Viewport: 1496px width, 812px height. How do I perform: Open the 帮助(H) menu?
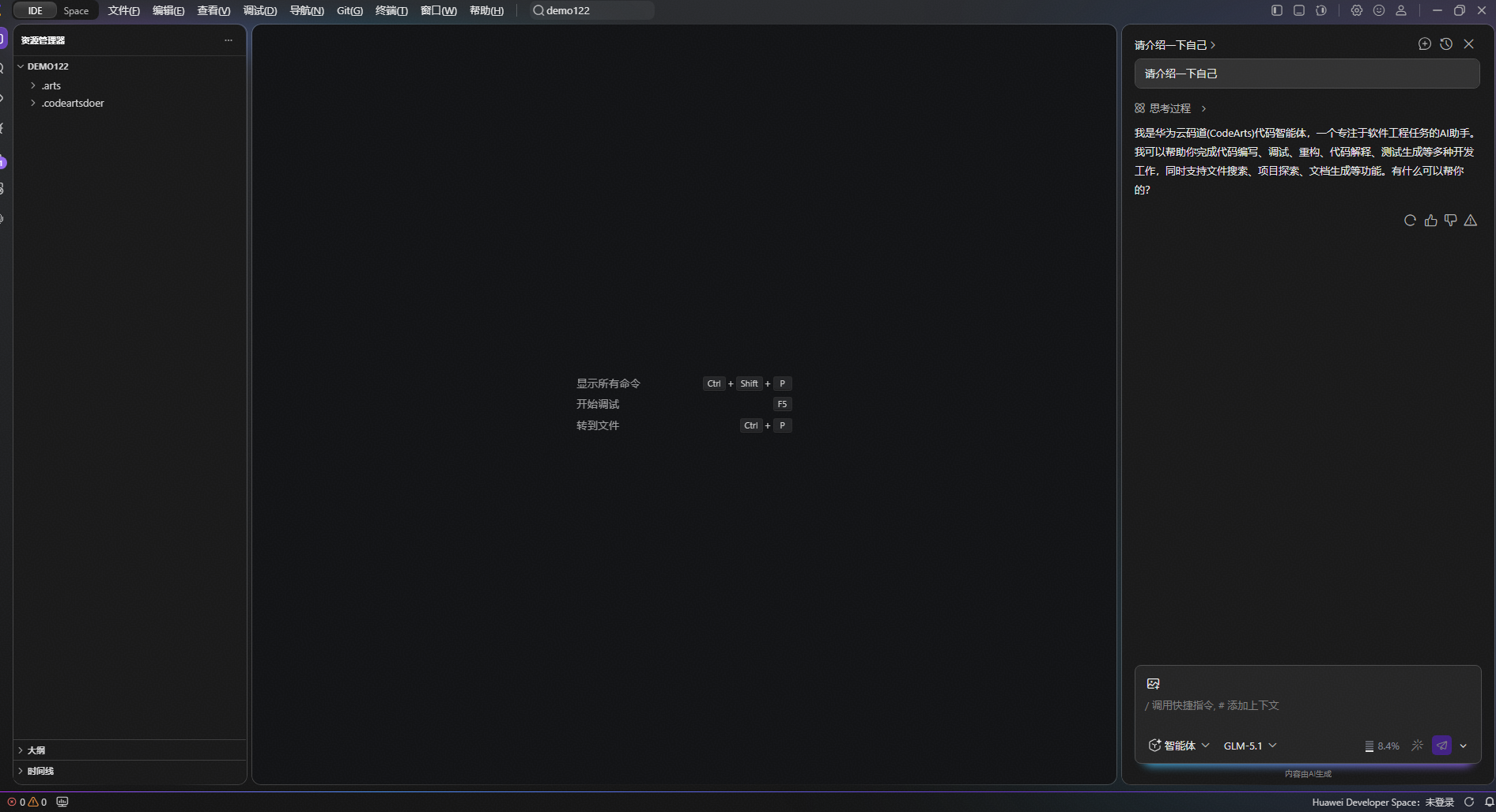tap(487, 10)
